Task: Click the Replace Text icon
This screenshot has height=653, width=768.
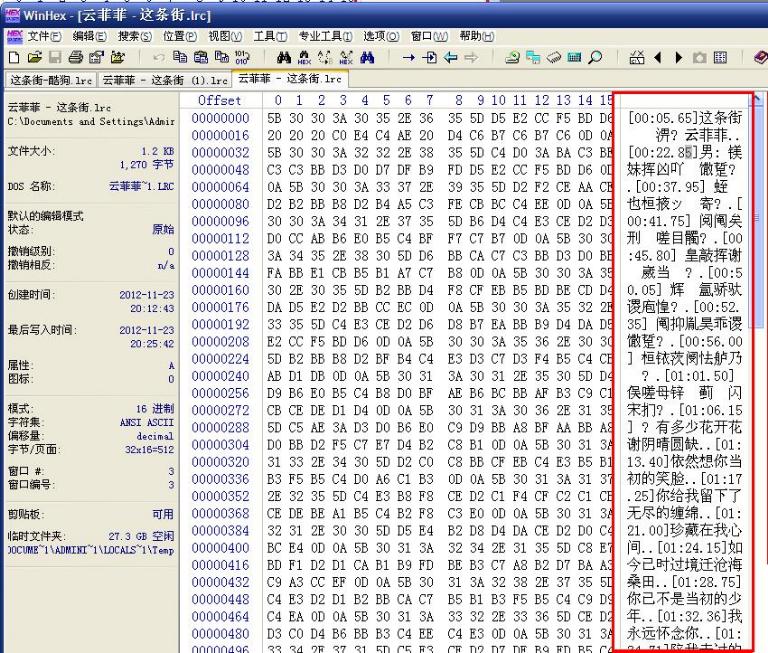Action: point(325,58)
